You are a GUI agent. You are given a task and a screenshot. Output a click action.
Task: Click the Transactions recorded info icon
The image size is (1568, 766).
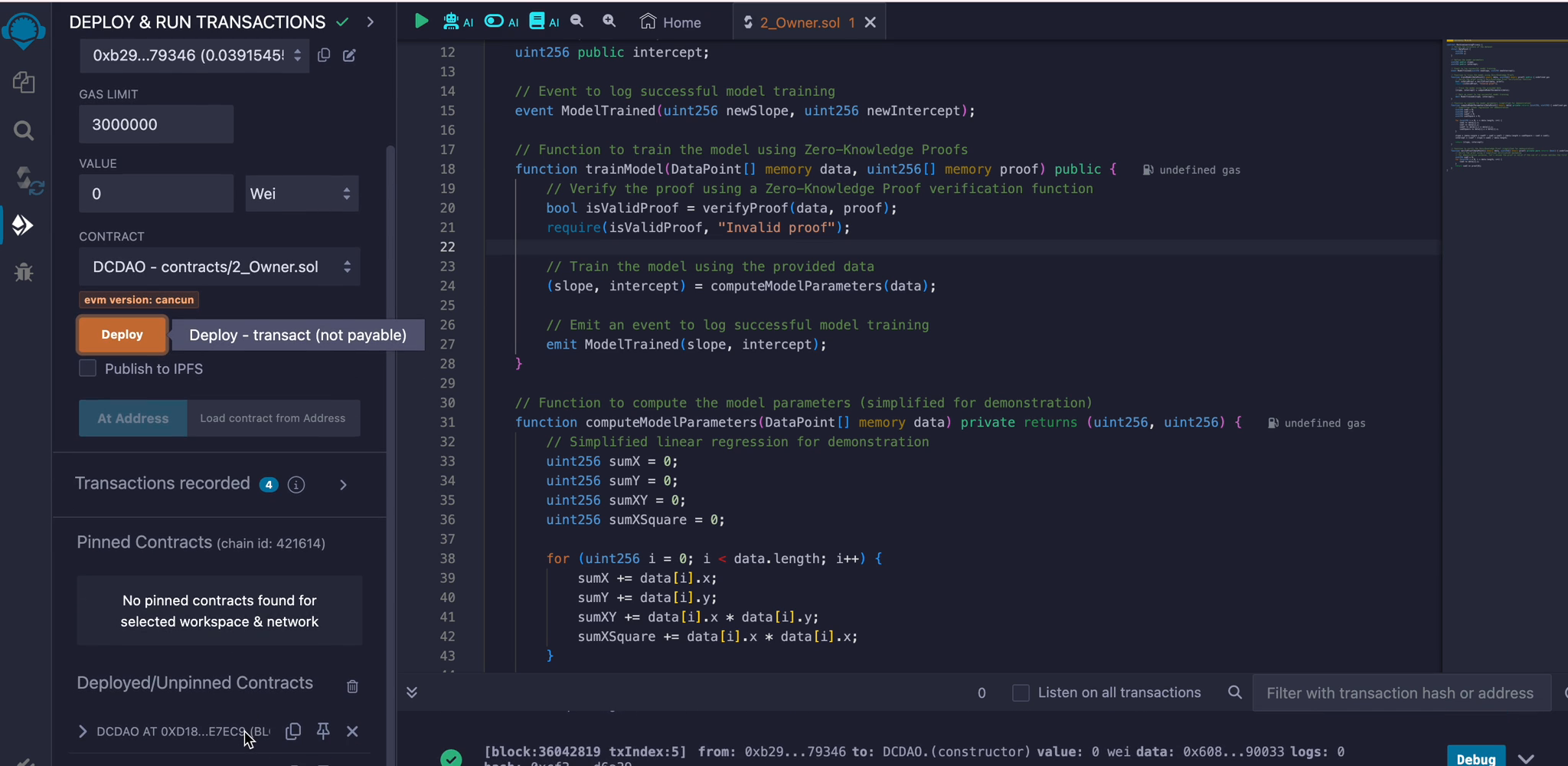(296, 485)
